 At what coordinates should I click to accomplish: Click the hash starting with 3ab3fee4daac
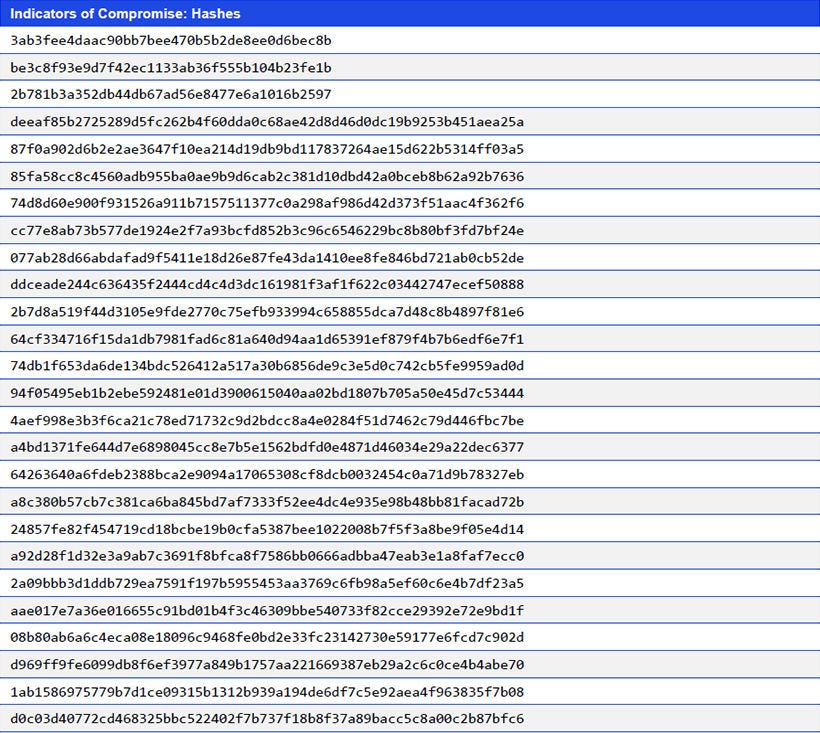(170, 40)
